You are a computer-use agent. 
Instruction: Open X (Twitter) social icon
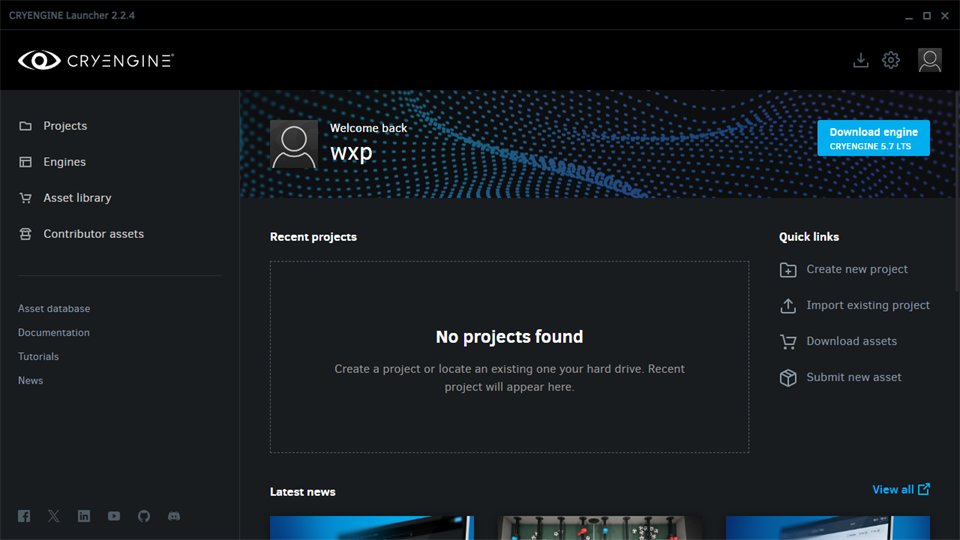[54, 516]
